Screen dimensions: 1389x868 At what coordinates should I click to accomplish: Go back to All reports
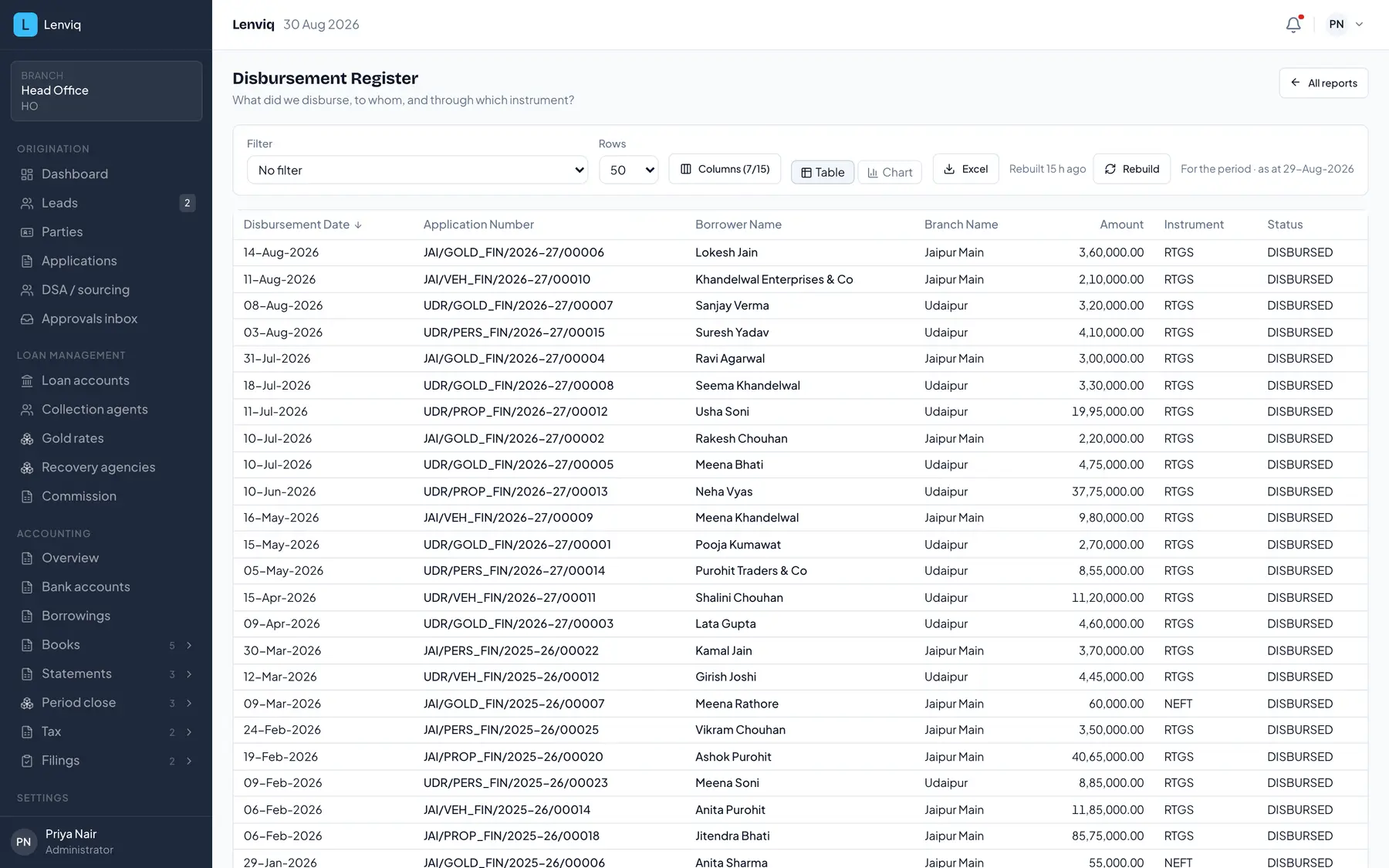pos(1323,83)
